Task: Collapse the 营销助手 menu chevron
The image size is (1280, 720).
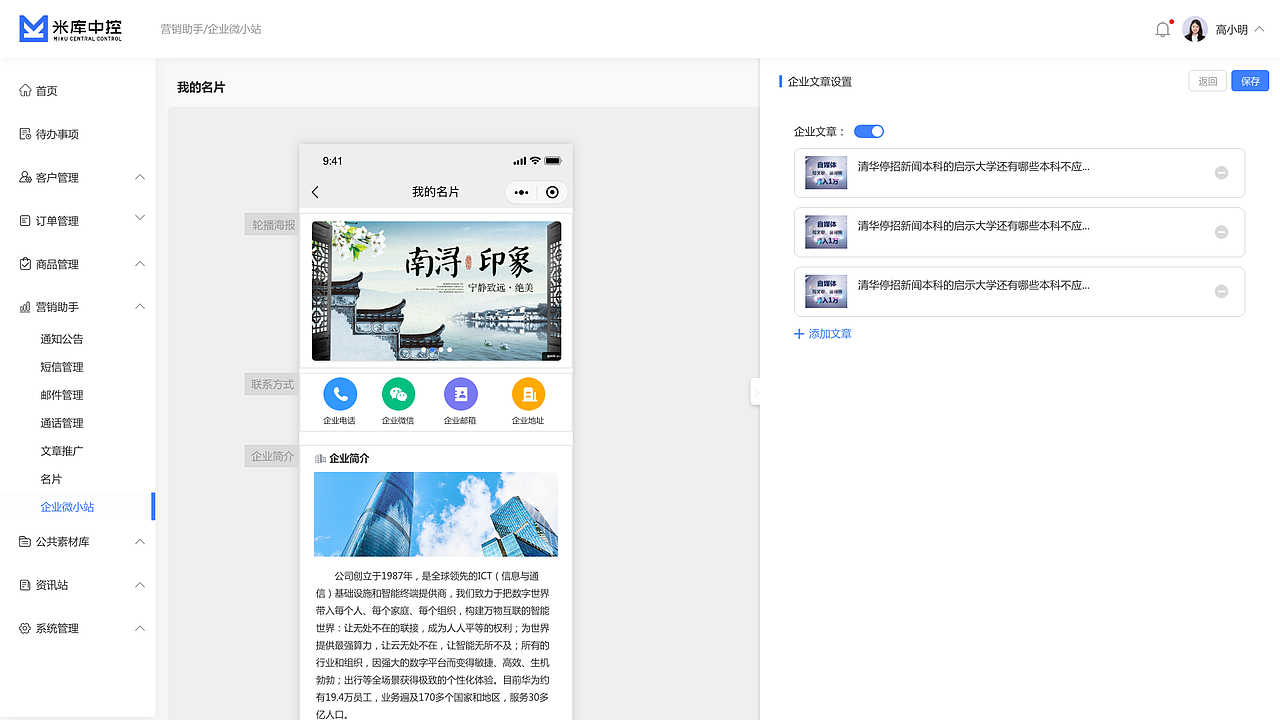Action: click(140, 307)
